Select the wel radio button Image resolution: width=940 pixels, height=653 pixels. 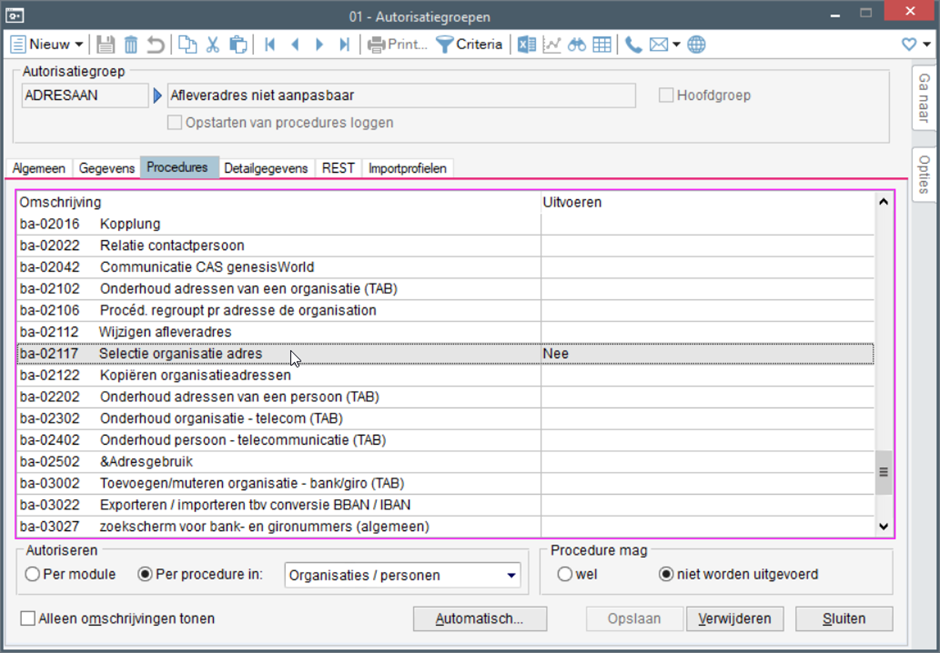coord(564,574)
